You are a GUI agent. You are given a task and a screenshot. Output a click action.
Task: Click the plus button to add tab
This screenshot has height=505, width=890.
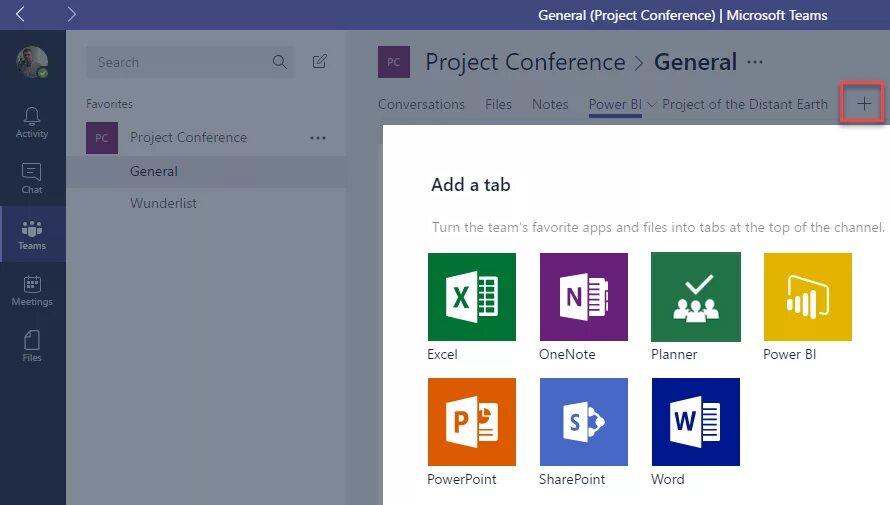pyautogui.click(x=864, y=103)
